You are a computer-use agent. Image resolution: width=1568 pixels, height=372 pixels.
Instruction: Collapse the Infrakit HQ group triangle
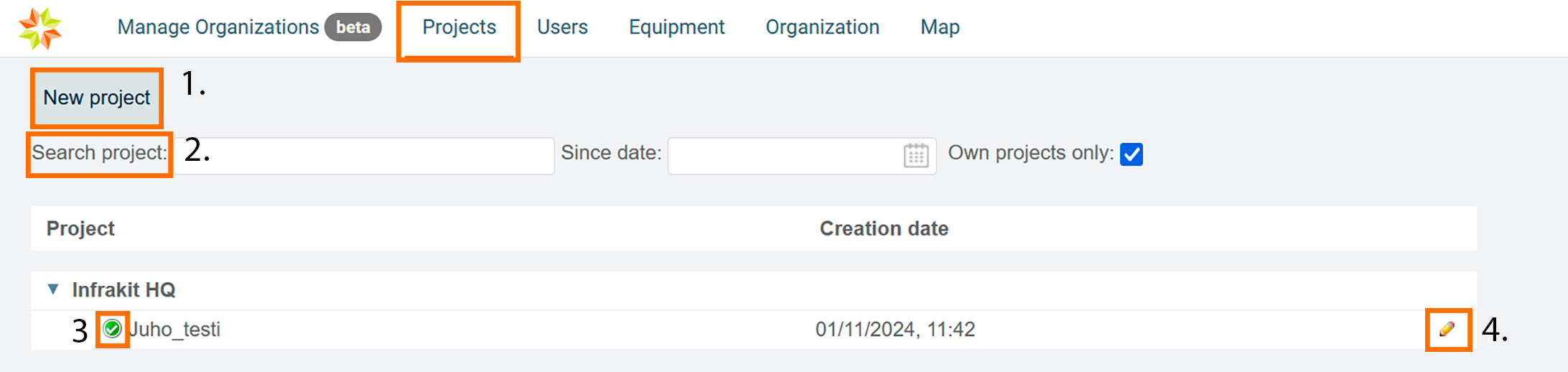53,289
